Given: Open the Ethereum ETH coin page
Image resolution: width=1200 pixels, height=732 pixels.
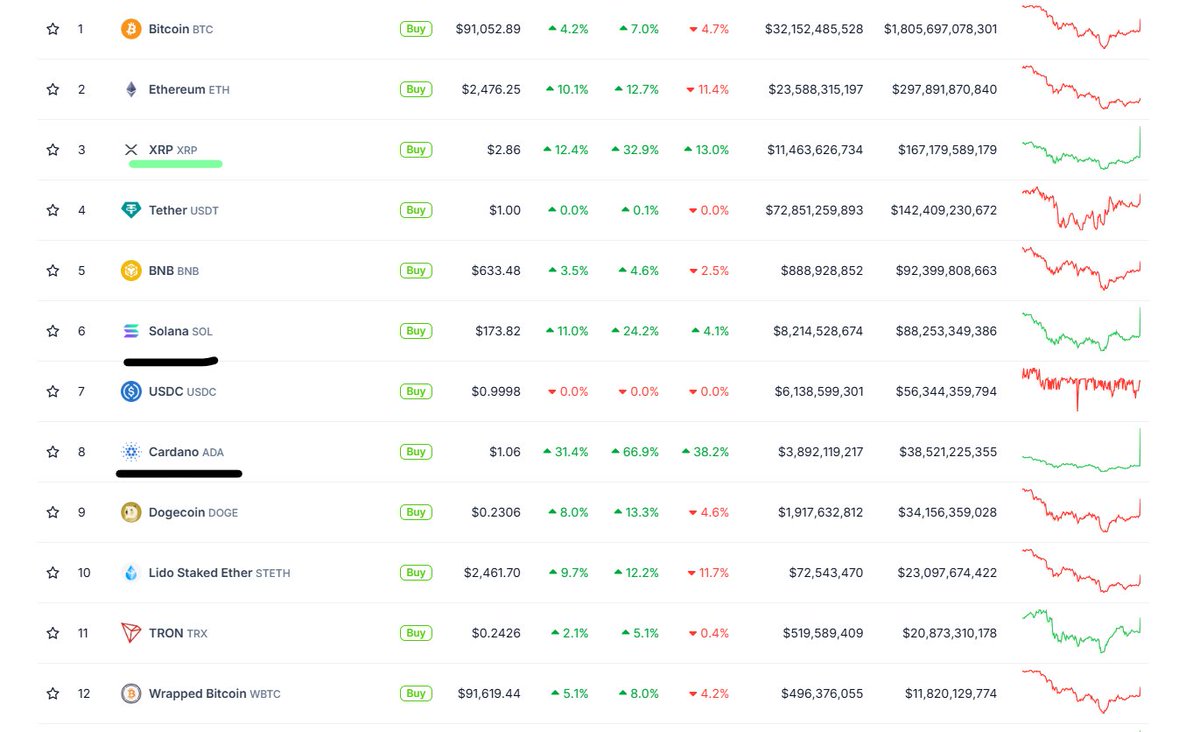Looking at the screenshot, I should point(189,89).
